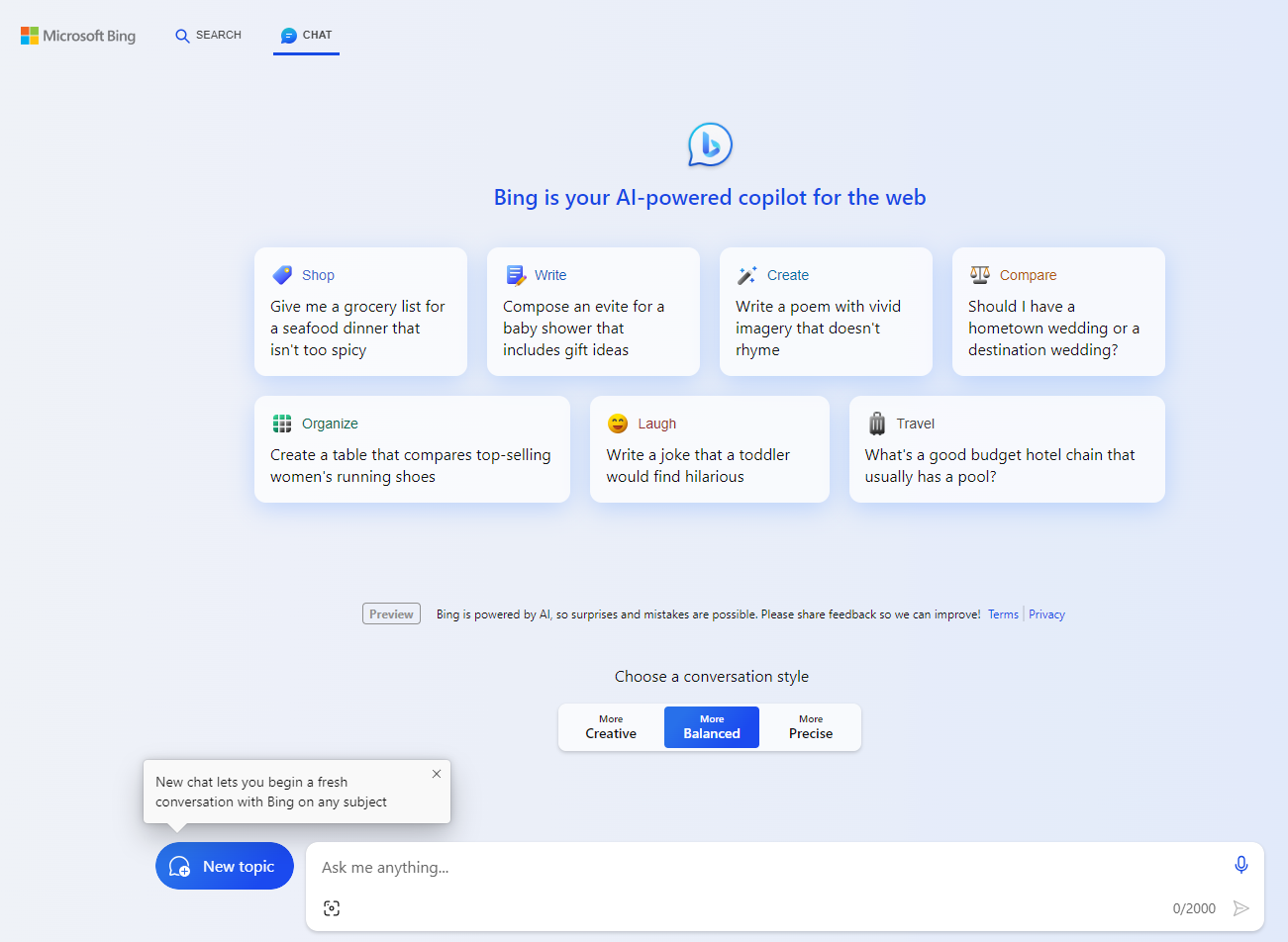Click the Laugh emoji icon

pyautogui.click(x=618, y=424)
